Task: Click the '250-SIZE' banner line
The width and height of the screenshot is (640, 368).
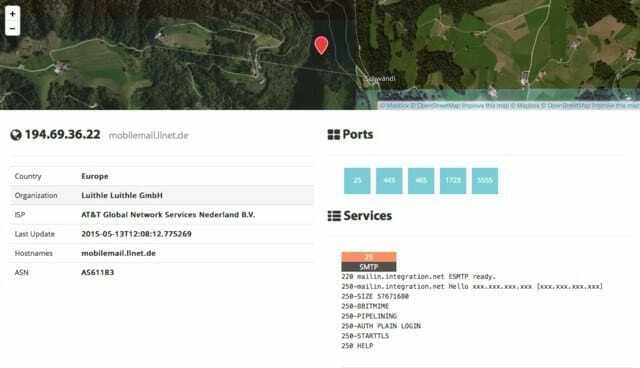Action: click(x=375, y=296)
